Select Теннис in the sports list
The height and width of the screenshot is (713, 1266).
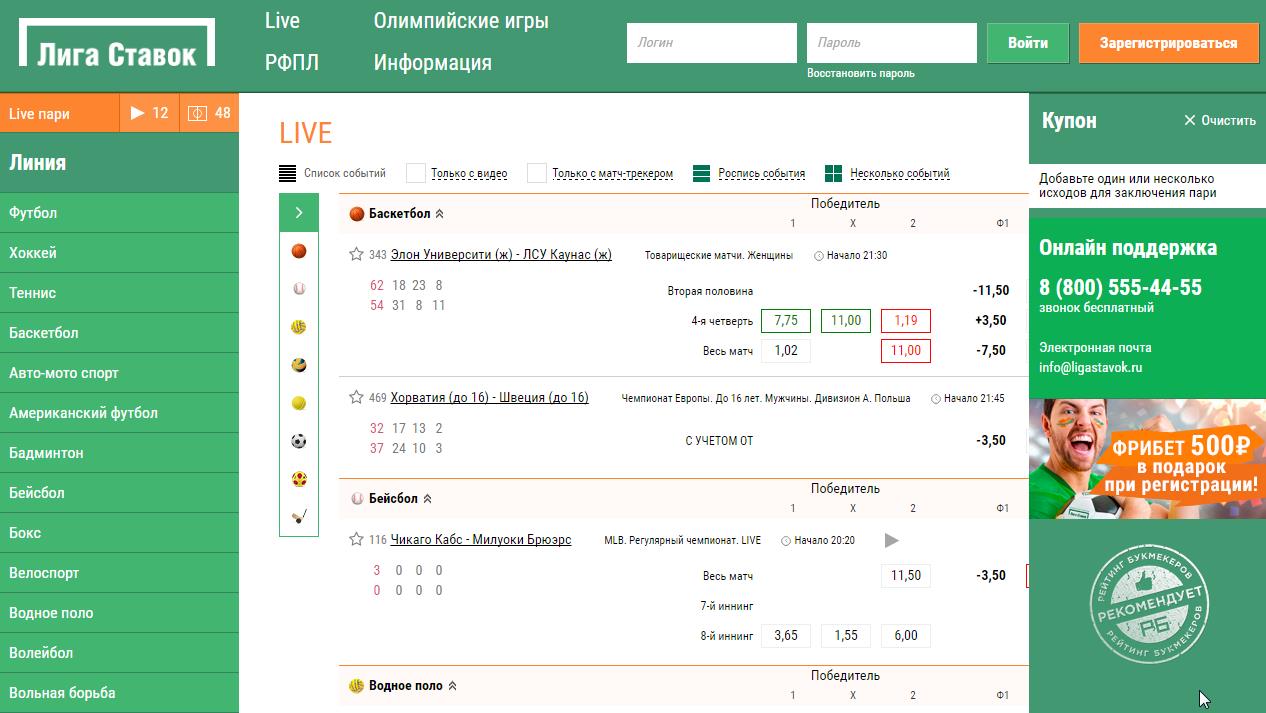click(x=119, y=293)
